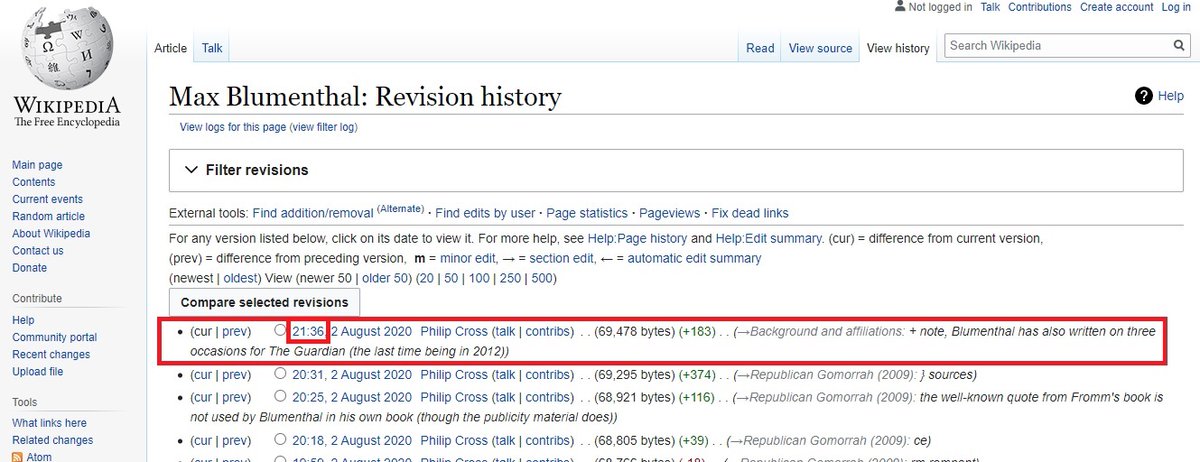Show 20 revisions per page
The height and width of the screenshot is (462, 1200).
[x=427, y=277]
